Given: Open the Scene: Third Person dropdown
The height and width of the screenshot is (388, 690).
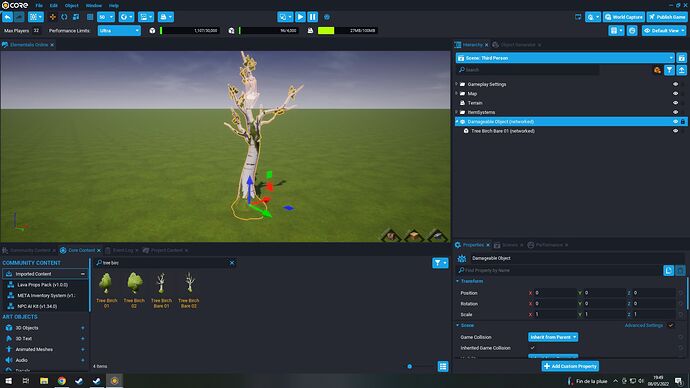Looking at the screenshot, I should [565, 58].
